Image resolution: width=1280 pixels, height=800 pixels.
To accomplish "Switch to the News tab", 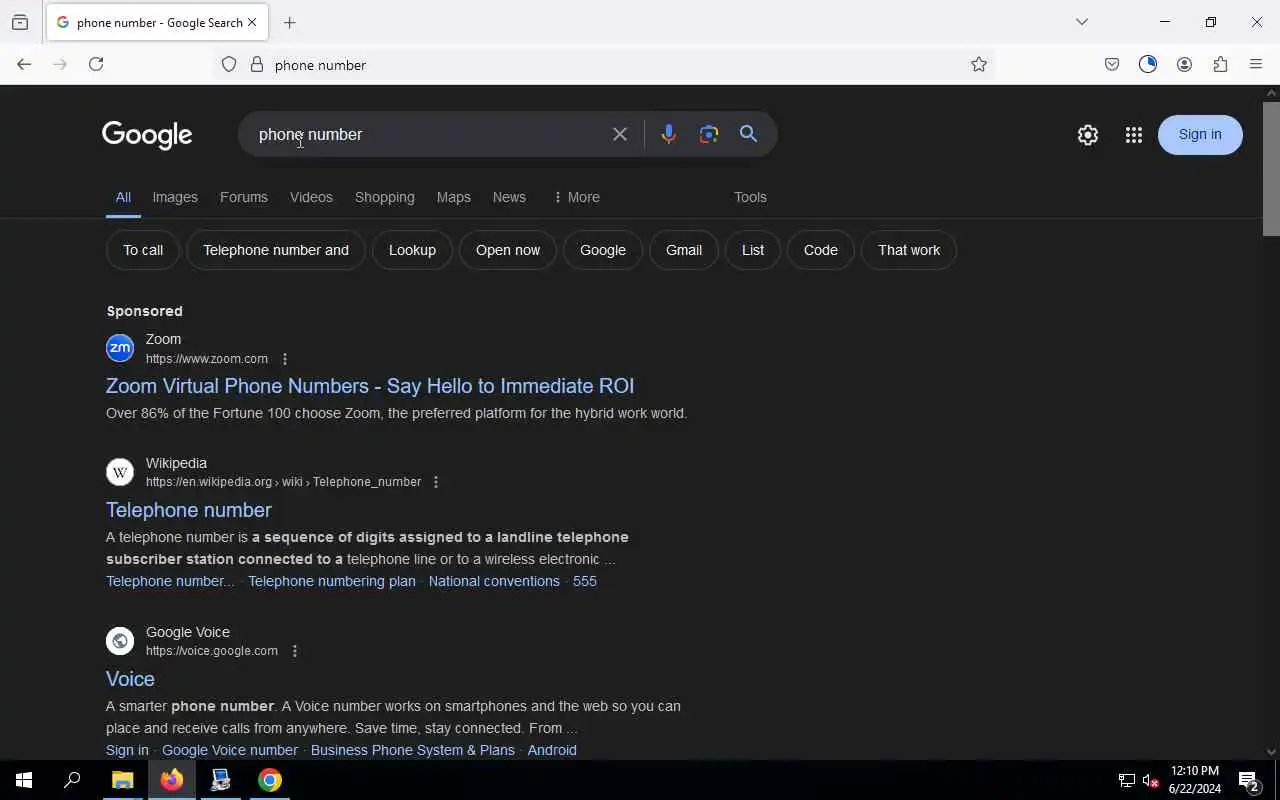I will point(509,197).
